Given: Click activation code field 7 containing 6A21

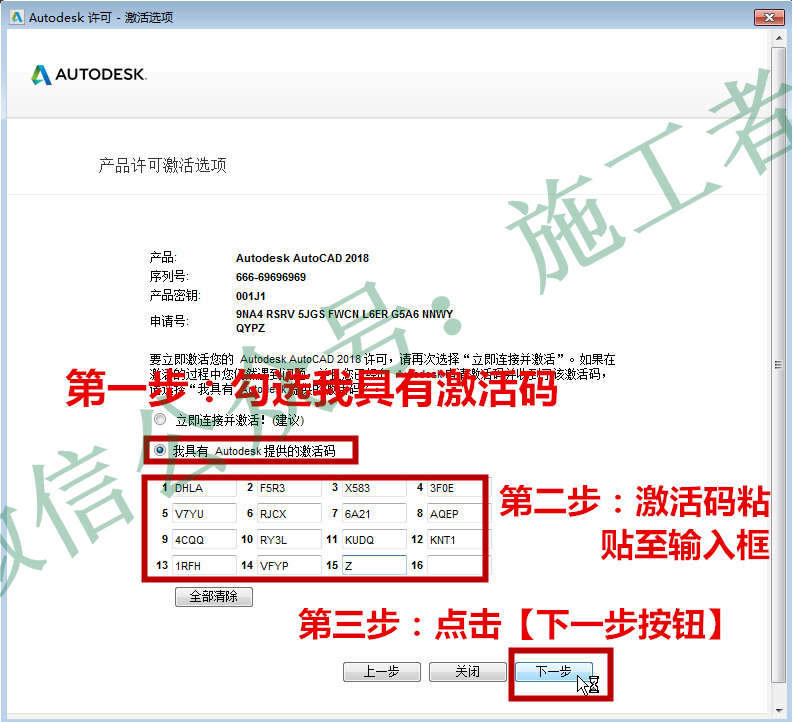Looking at the screenshot, I should 374,514.
